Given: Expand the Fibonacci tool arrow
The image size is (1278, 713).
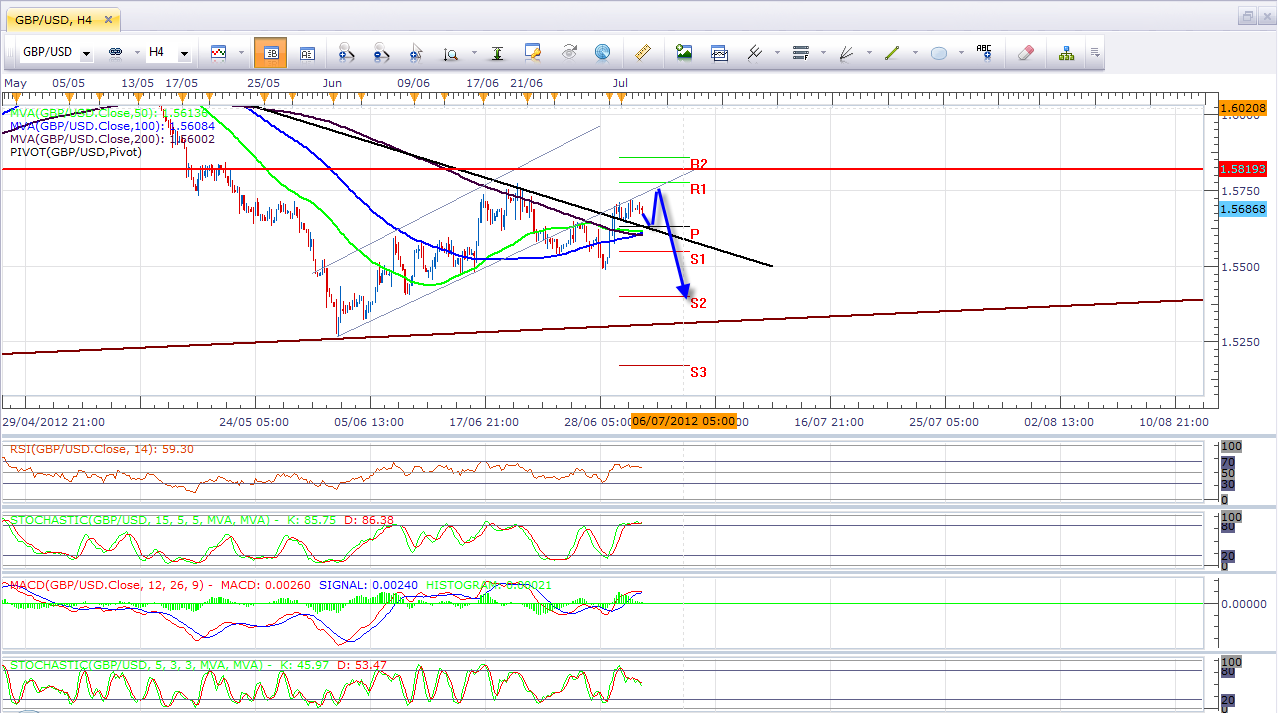Looking at the screenshot, I should pyautogui.click(x=821, y=53).
